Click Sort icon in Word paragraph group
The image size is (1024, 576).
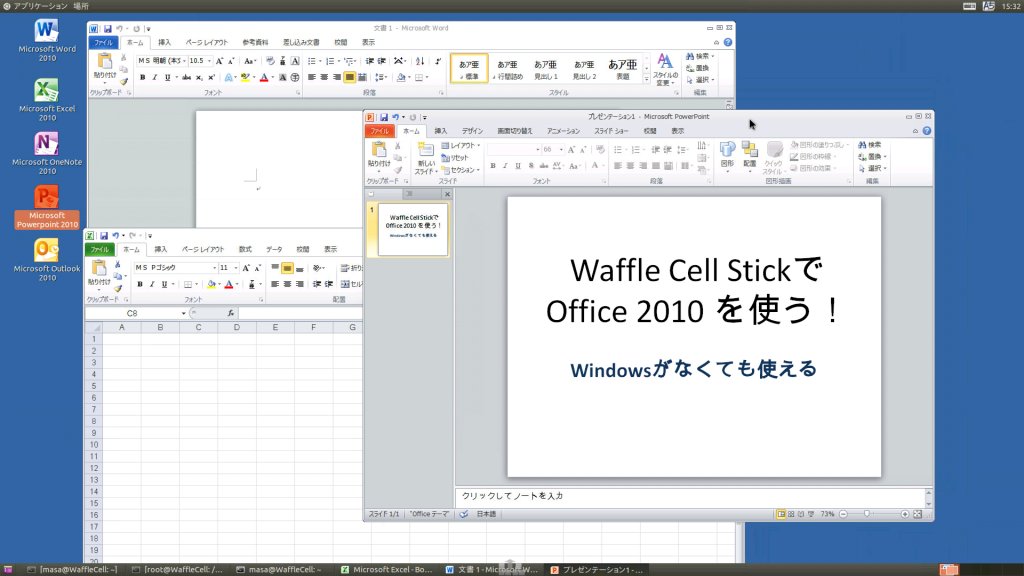[x=420, y=61]
